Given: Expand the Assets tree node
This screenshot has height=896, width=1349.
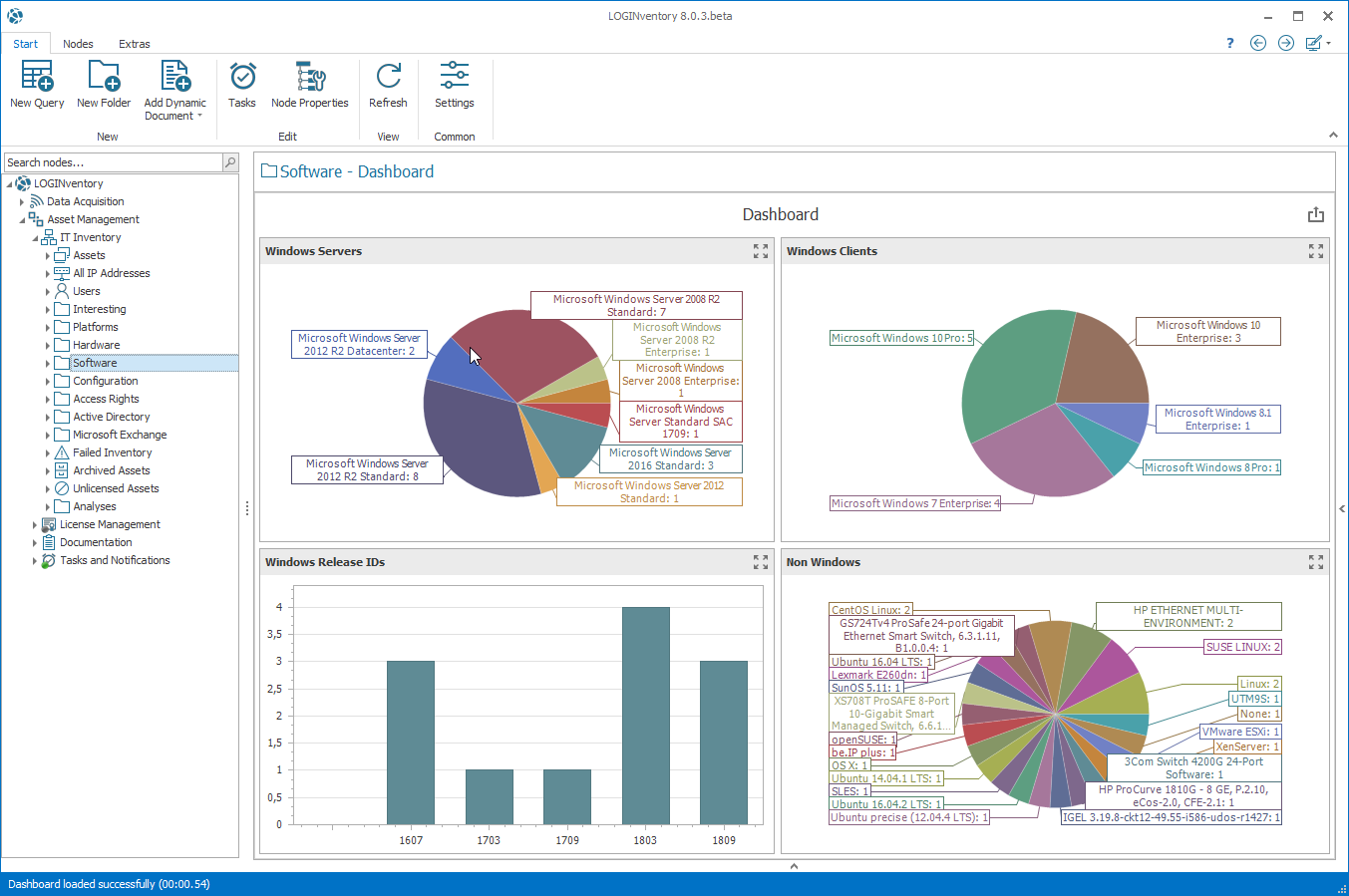Looking at the screenshot, I should 48,255.
